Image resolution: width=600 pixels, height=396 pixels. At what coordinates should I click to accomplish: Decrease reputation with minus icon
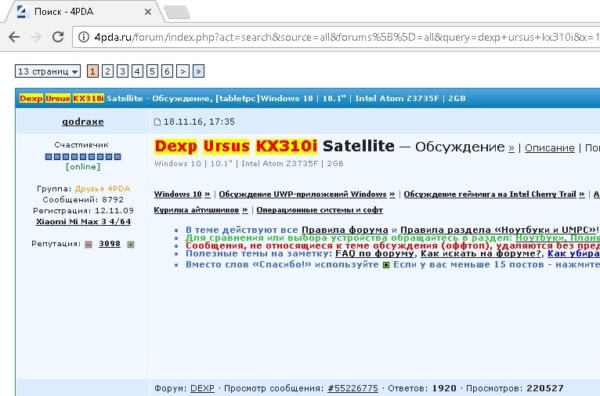[x=88, y=244]
